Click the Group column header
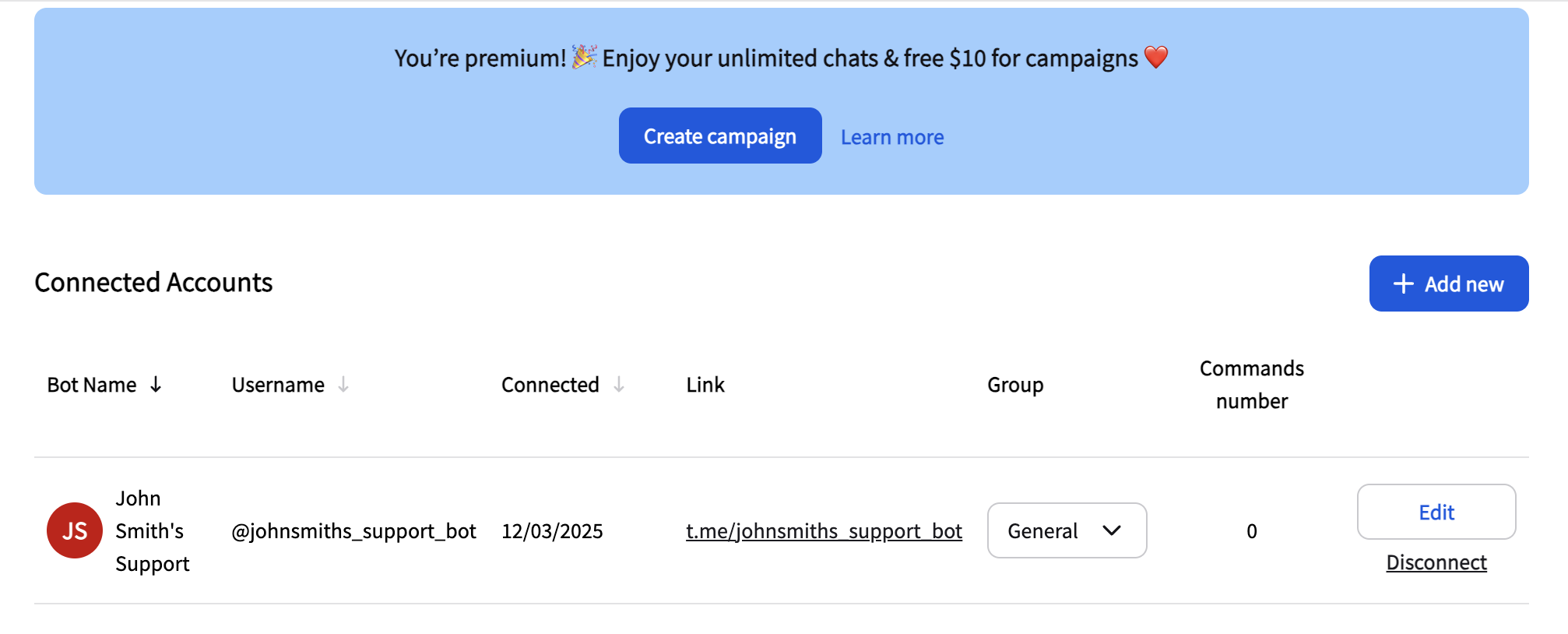Screen dimensions: 1568x634 (x=1015, y=385)
